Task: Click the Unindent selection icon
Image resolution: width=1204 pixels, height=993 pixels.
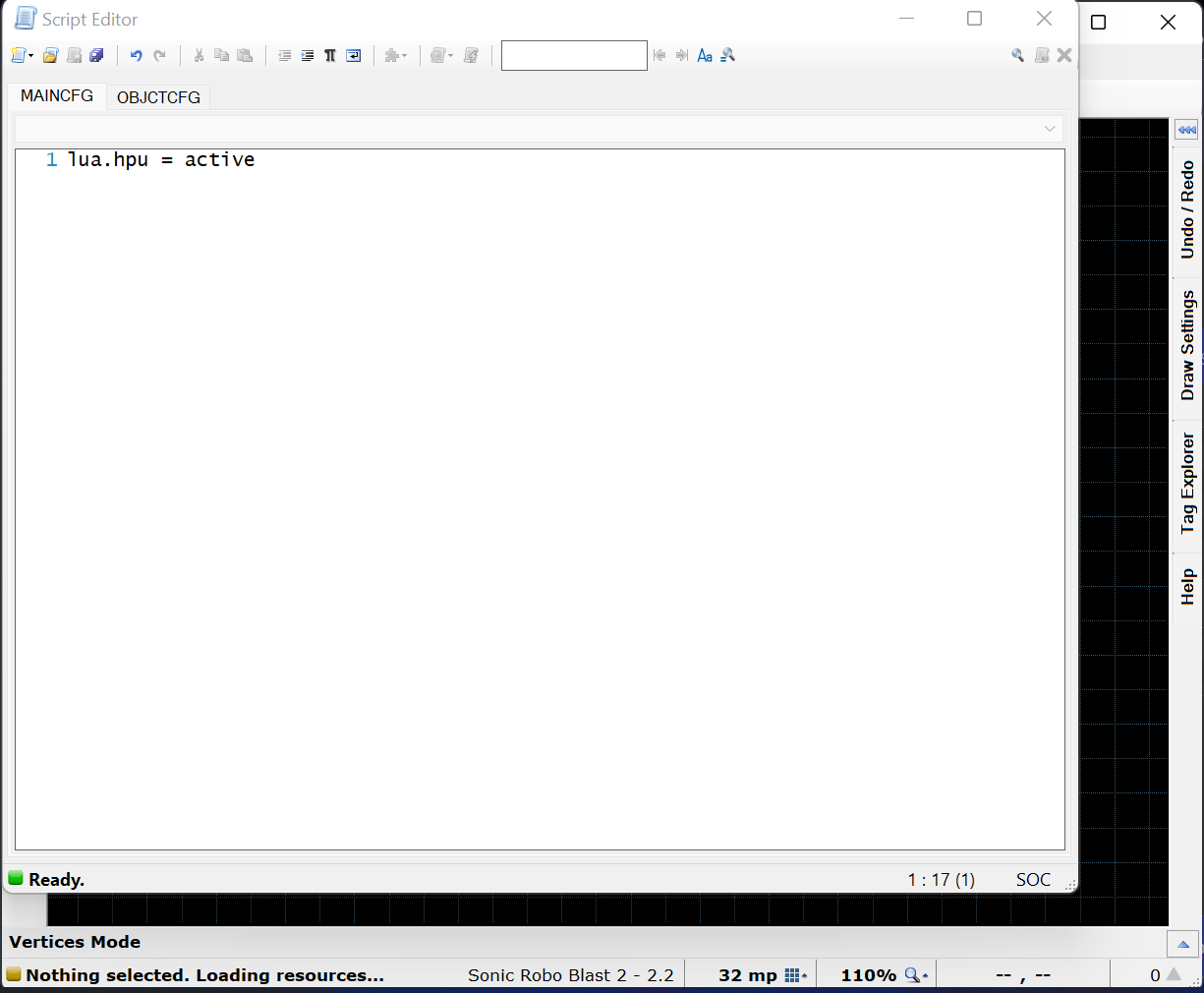Action: [x=284, y=56]
